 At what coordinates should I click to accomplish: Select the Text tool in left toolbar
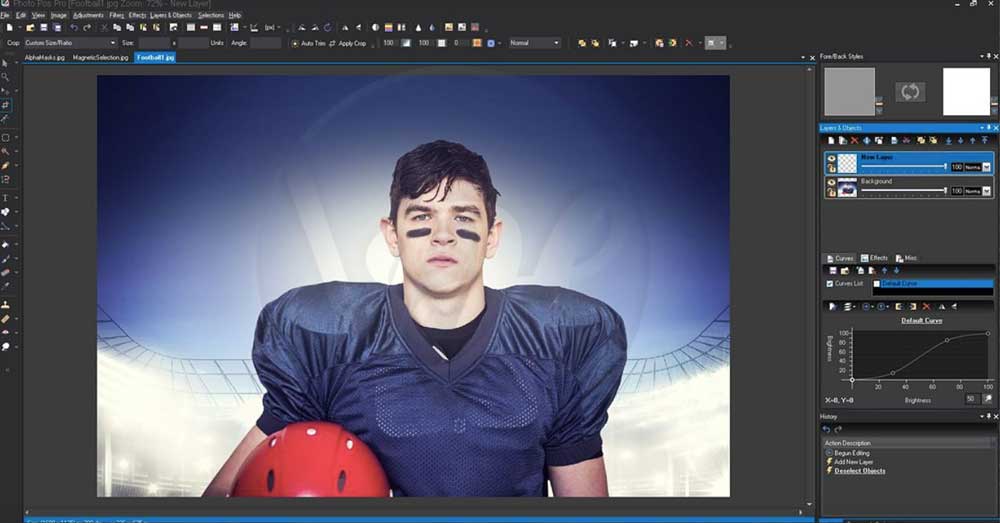point(6,198)
